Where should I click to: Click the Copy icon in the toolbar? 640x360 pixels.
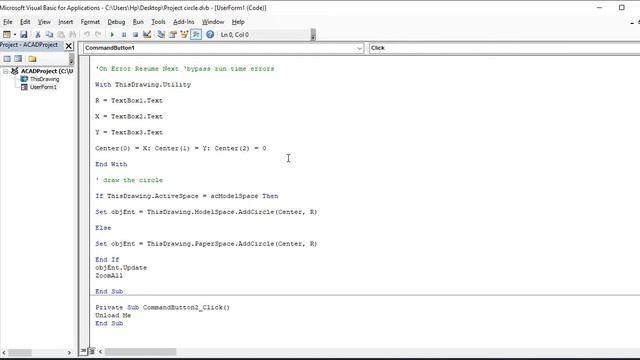click(49, 35)
